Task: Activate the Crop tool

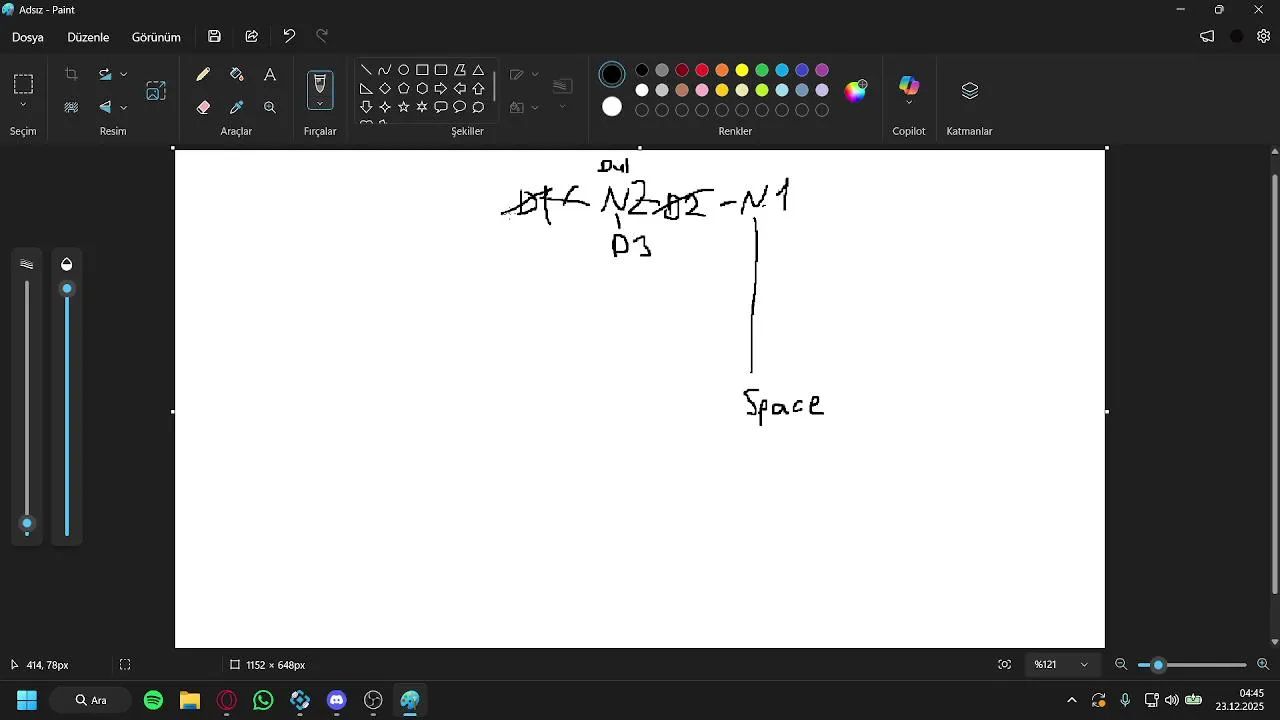Action: [x=71, y=74]
